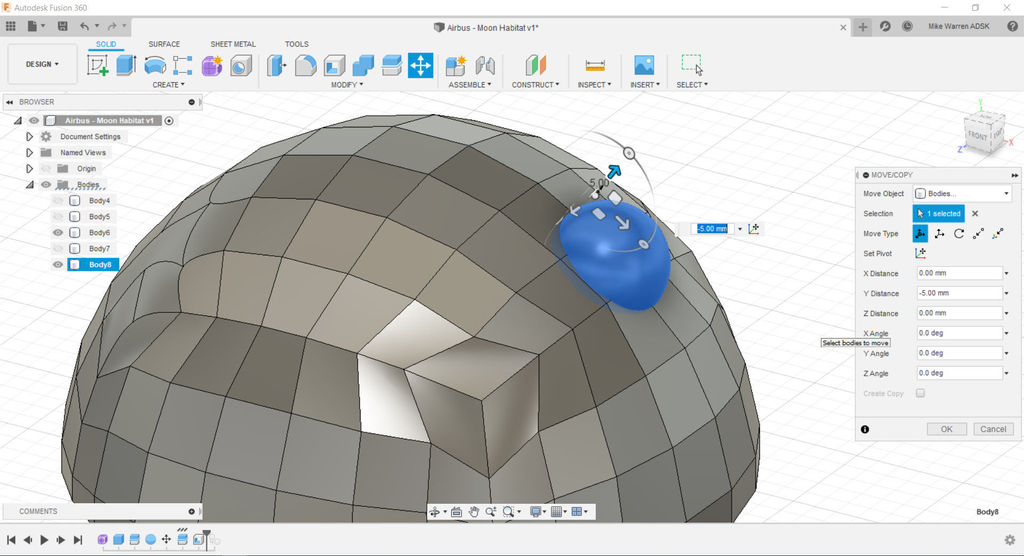Open the Create menu dropdown
The width and height of the screenshot is (1024, 556).
click(168, 85)
